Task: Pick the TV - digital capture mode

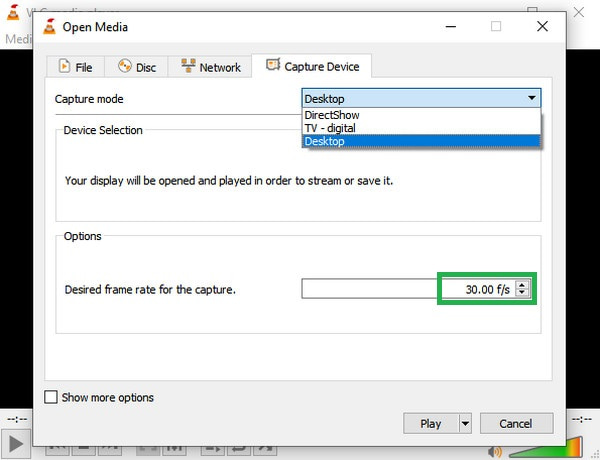Action: 331,128
